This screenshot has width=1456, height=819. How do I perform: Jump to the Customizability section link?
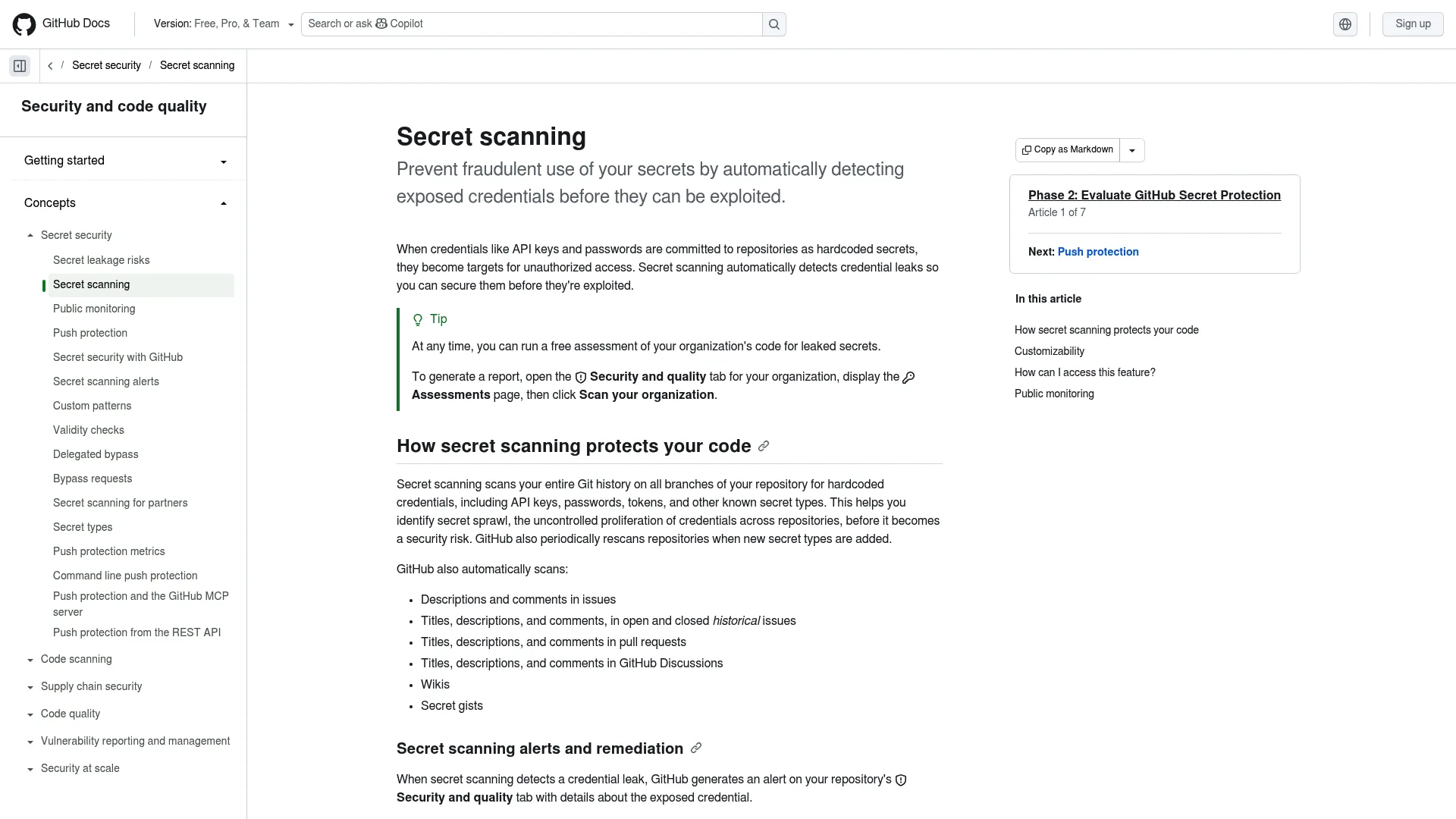[1050, 351]
